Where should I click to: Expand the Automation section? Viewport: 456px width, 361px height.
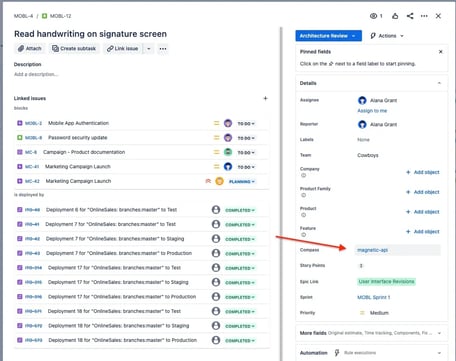[x=371, y=353]
